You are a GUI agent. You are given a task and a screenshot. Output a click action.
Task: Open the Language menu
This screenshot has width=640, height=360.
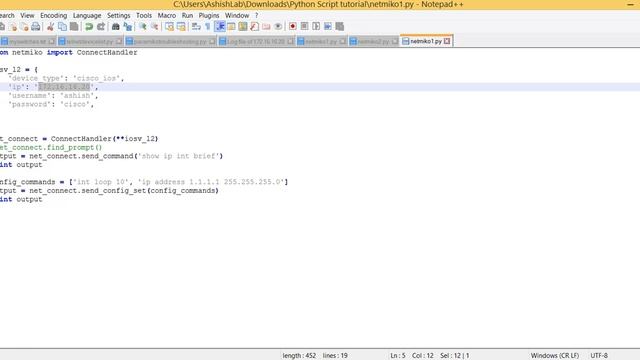tap(87, 16)
